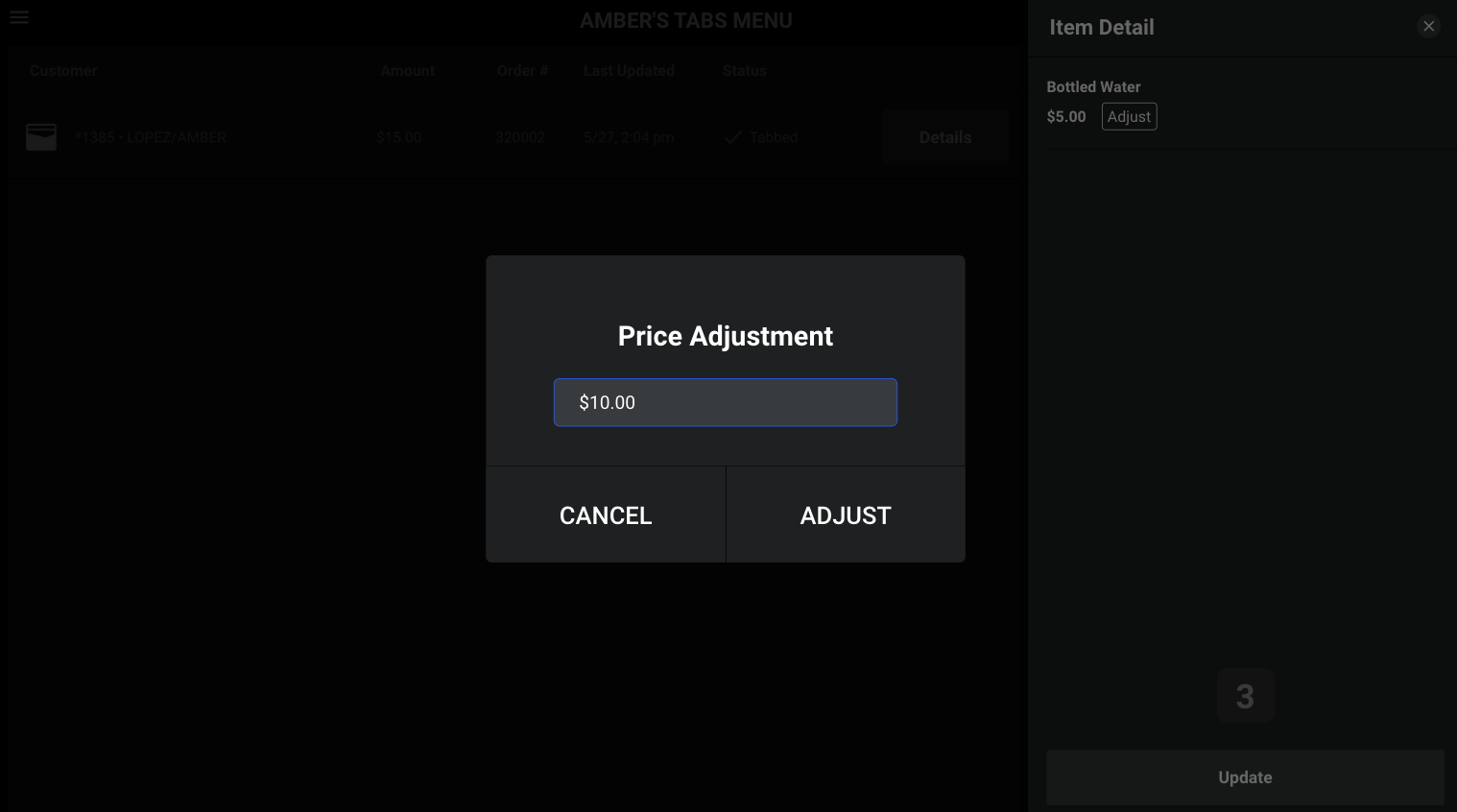Click the Bottled Water item name
Viewport: 1457px width, 812px height.
click(1093, 86)
